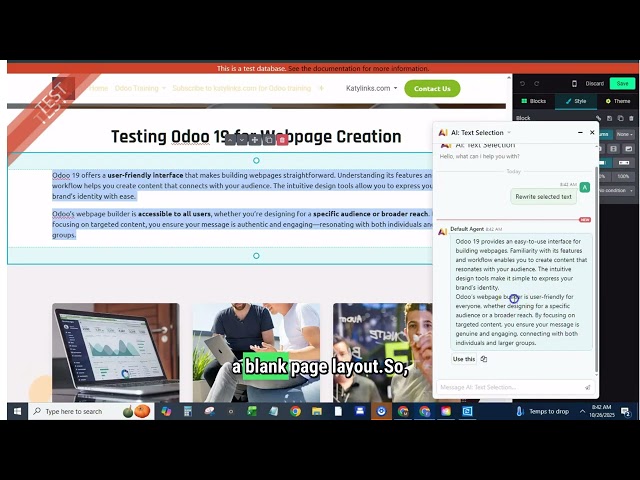Screen dimensions: 640x480
Task: Click the Contact Us button
Action: 432,89
